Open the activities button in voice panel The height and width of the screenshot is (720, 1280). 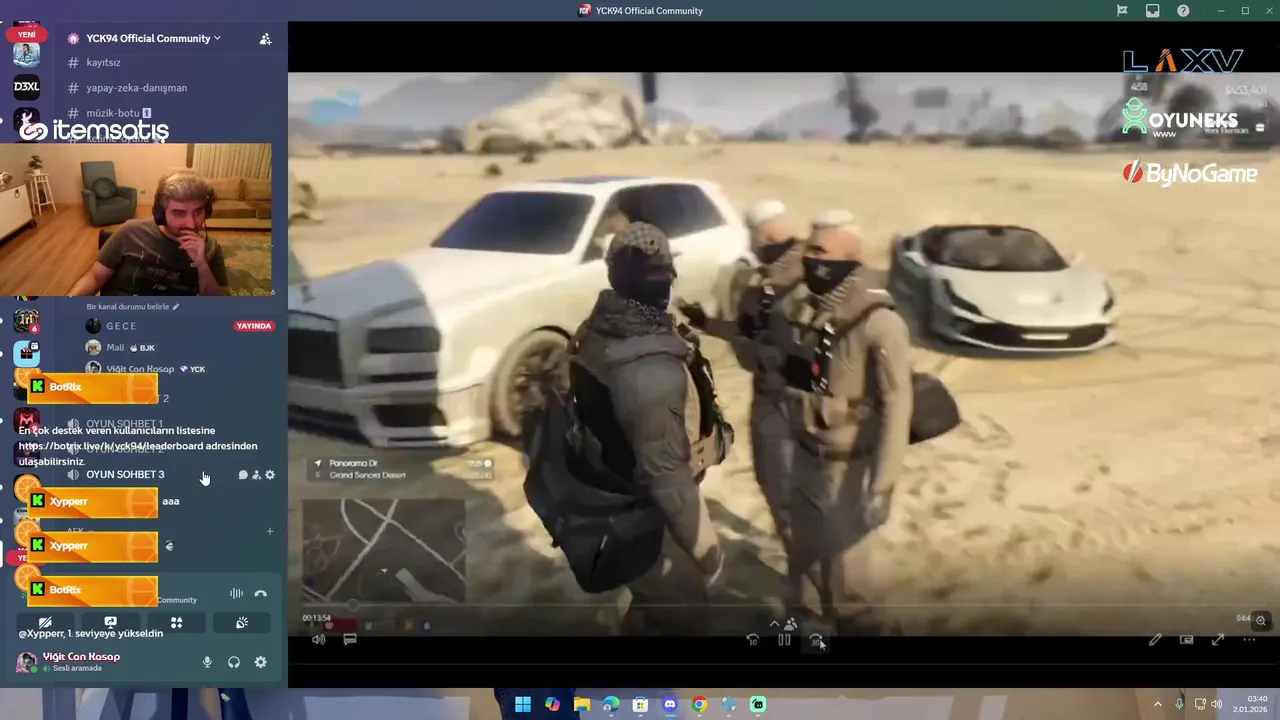tap(176, 622)
